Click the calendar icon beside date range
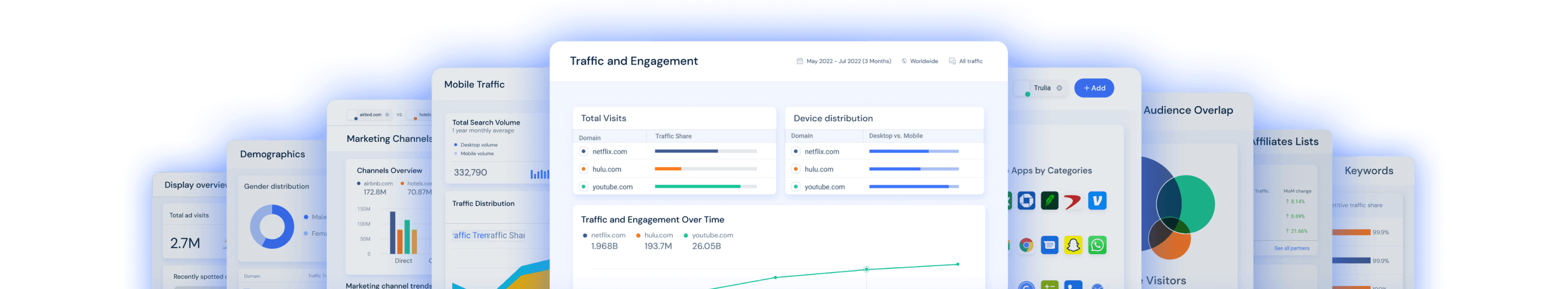 pos(800,61)
